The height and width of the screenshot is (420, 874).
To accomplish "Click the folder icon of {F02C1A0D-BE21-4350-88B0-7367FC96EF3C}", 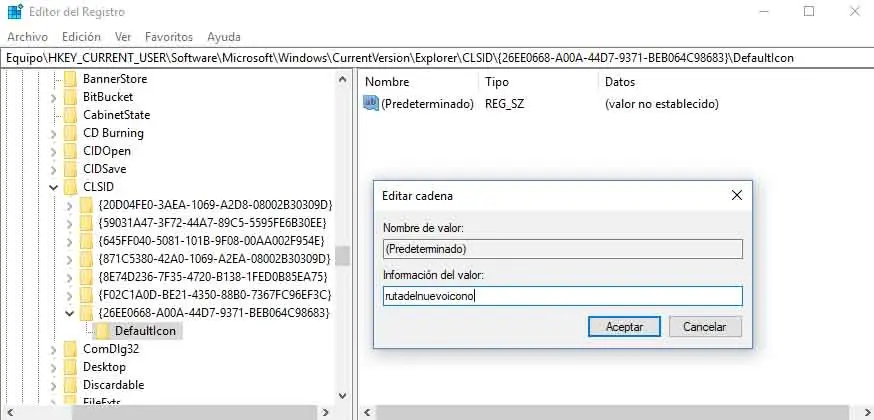I will click(x=86, y=295).
